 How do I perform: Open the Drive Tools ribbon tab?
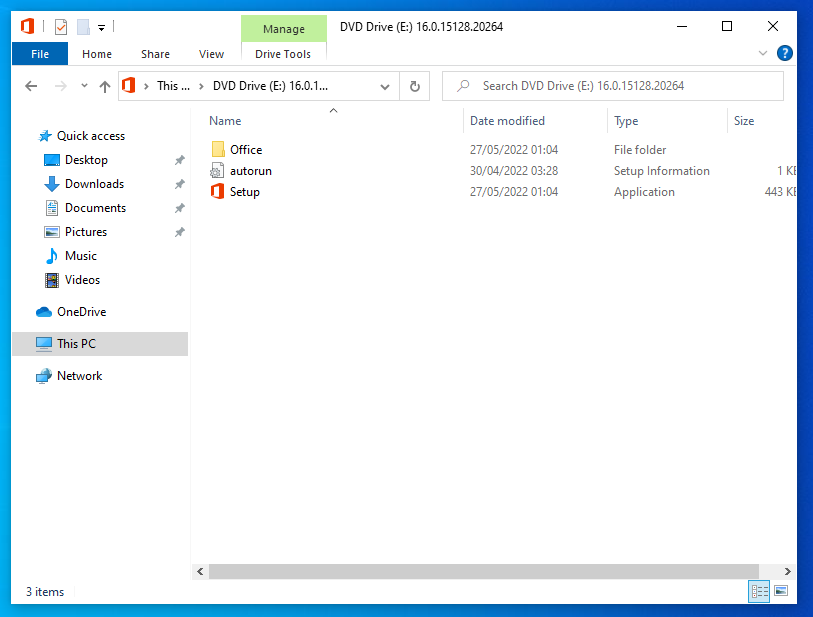pyautogui.click(x=283, y=54)
